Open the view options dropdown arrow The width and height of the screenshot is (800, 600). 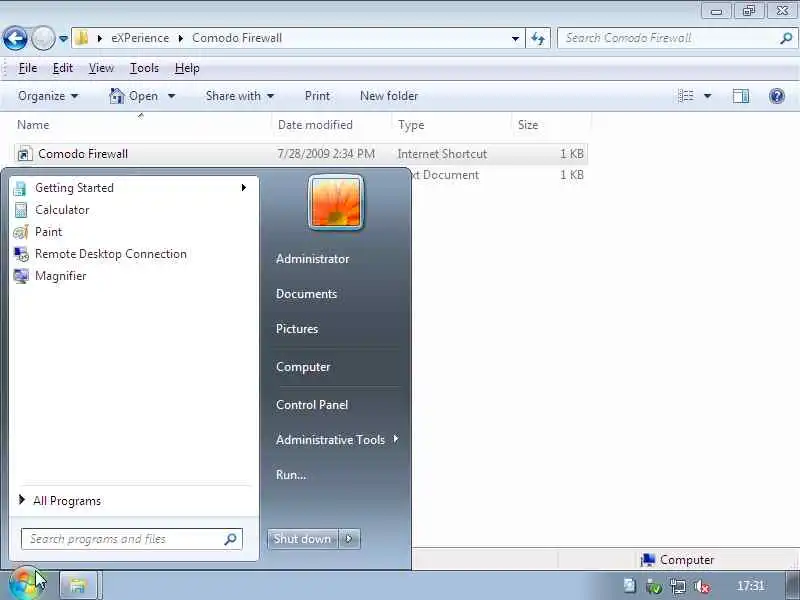708,96
